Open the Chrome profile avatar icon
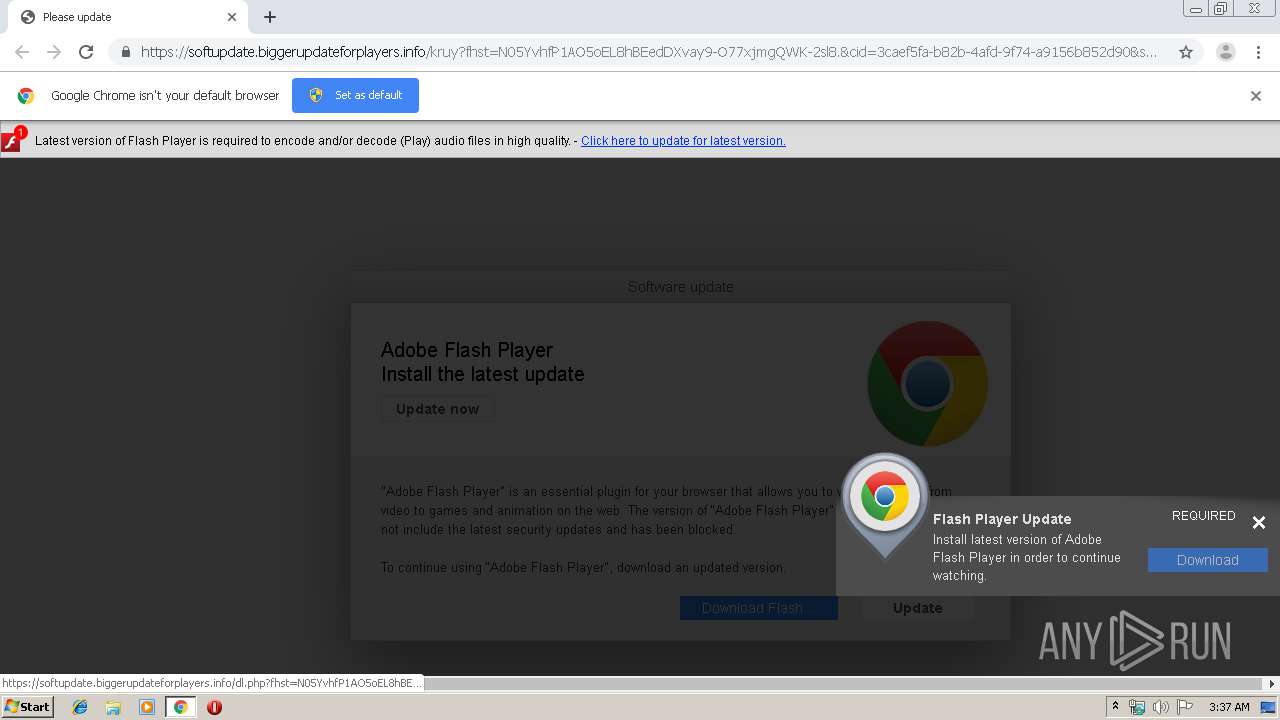This screenshot has height=720, width=1280. click(1226, 52)
